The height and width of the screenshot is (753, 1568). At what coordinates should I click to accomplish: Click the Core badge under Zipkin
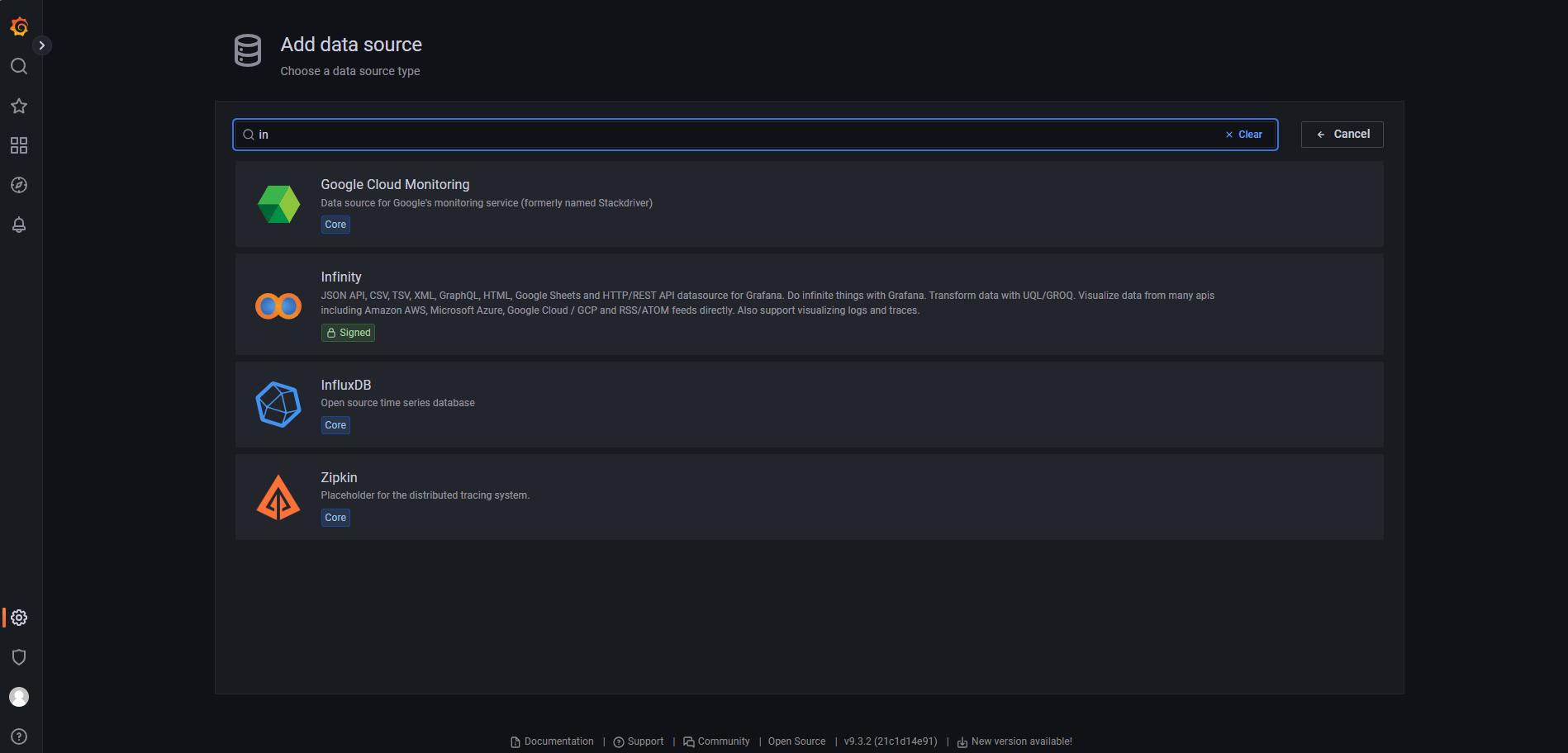(x=335, y=518)
